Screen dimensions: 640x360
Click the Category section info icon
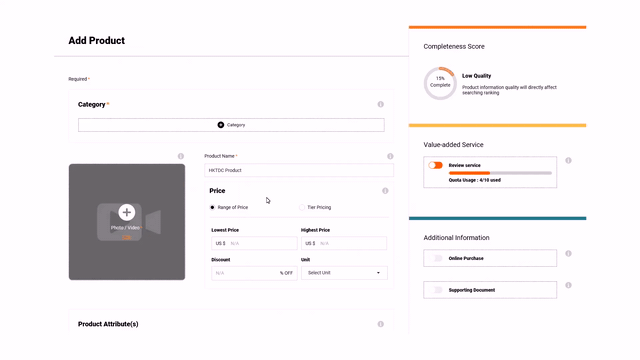click(380, 104)
